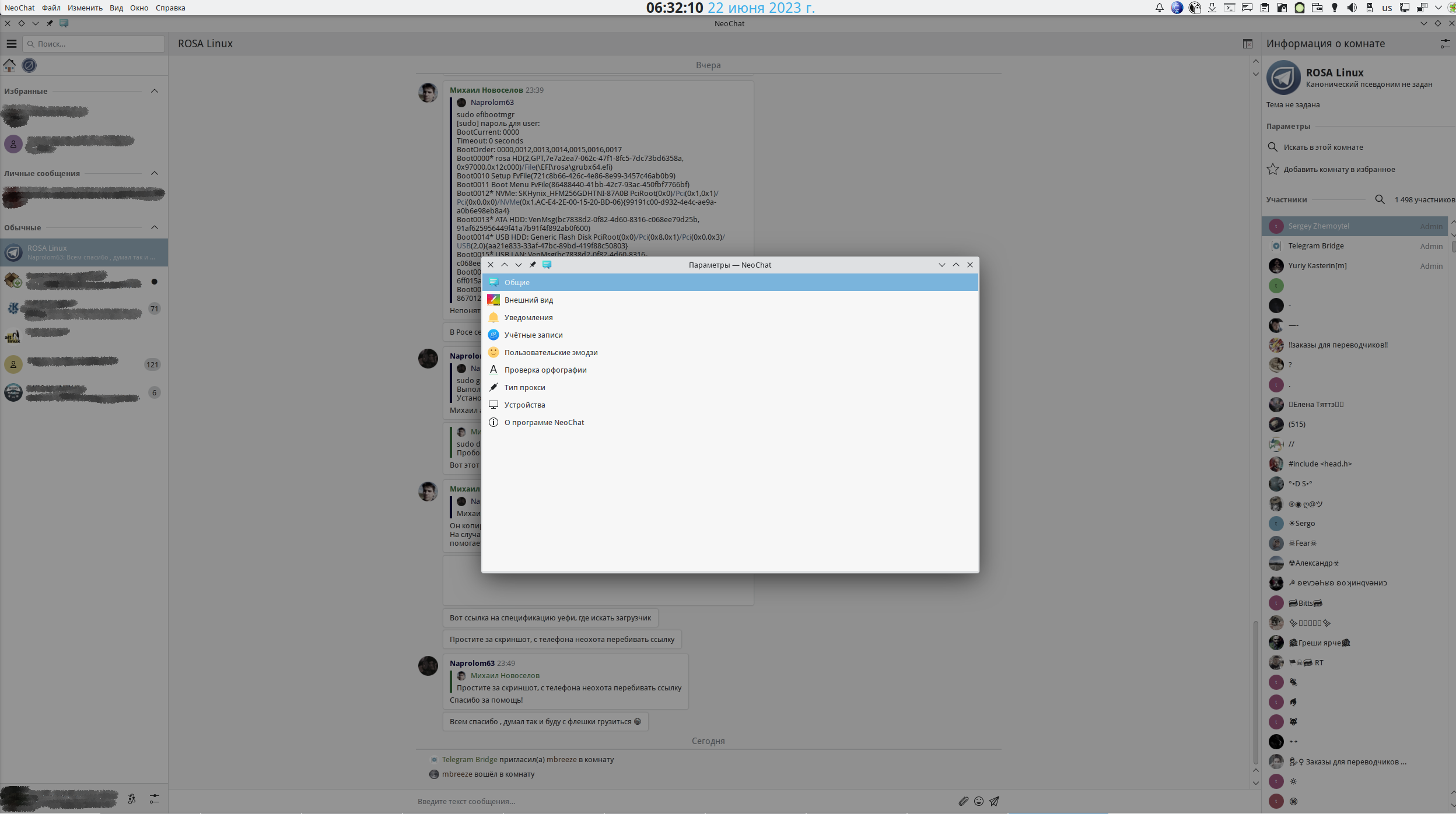Open the Файл menu
The height and width of the screenshot is (814, 1456).
coord(51,8)
